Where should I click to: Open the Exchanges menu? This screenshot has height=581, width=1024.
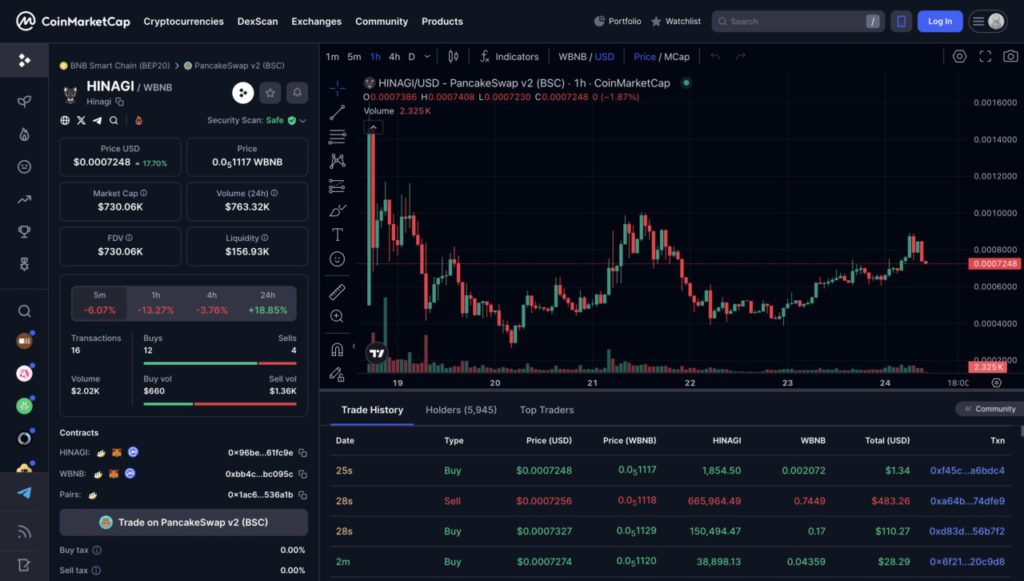coord(316,21)
